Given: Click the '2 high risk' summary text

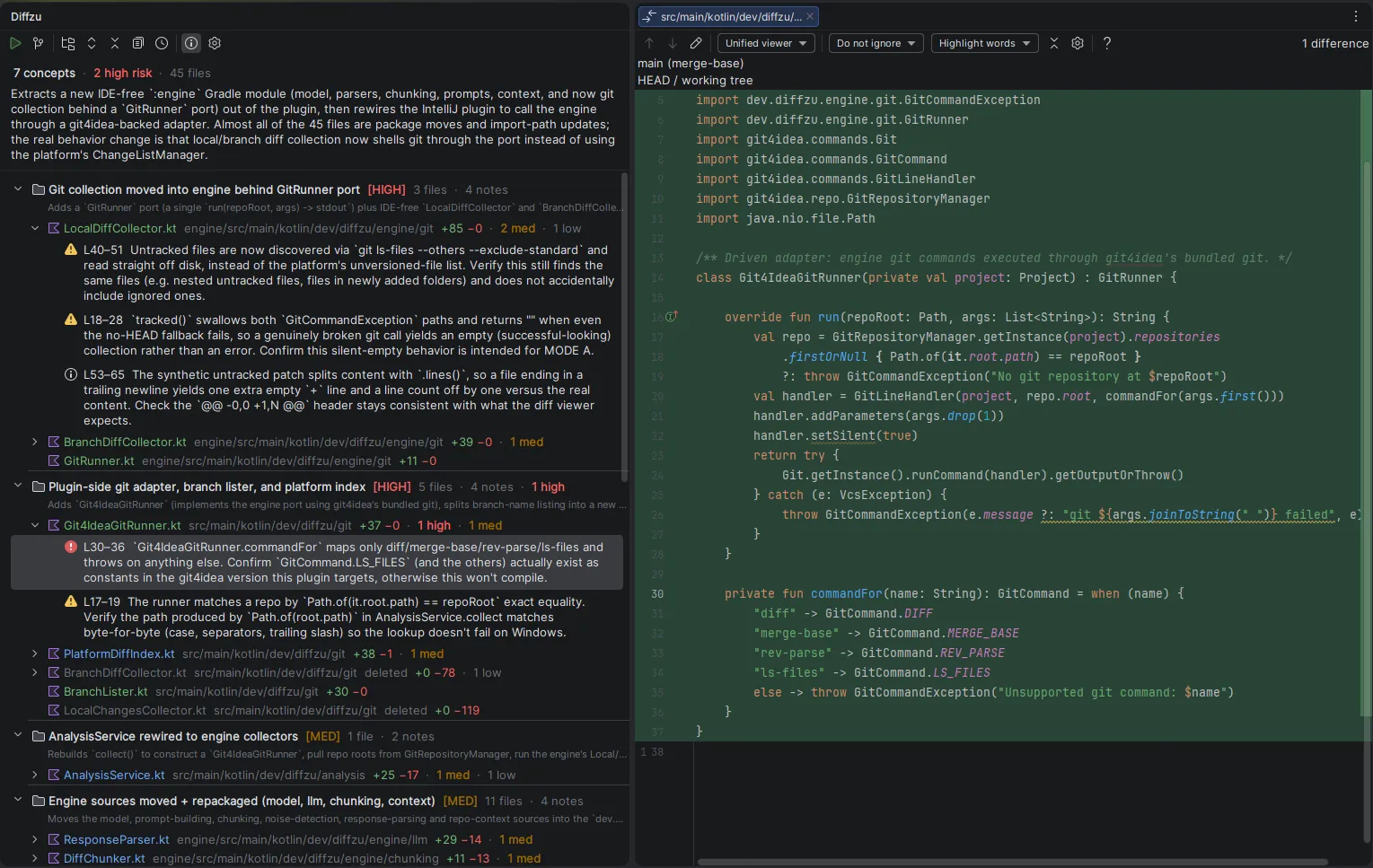Looking at the screenshot, I should pyautogui.click(x=123, y=73).
